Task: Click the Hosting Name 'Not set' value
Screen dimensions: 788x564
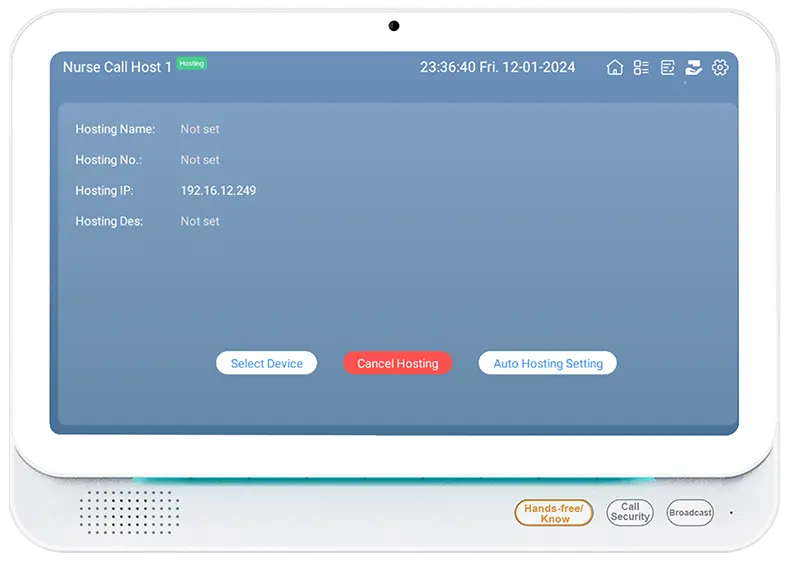Action: tap(200, 129)
